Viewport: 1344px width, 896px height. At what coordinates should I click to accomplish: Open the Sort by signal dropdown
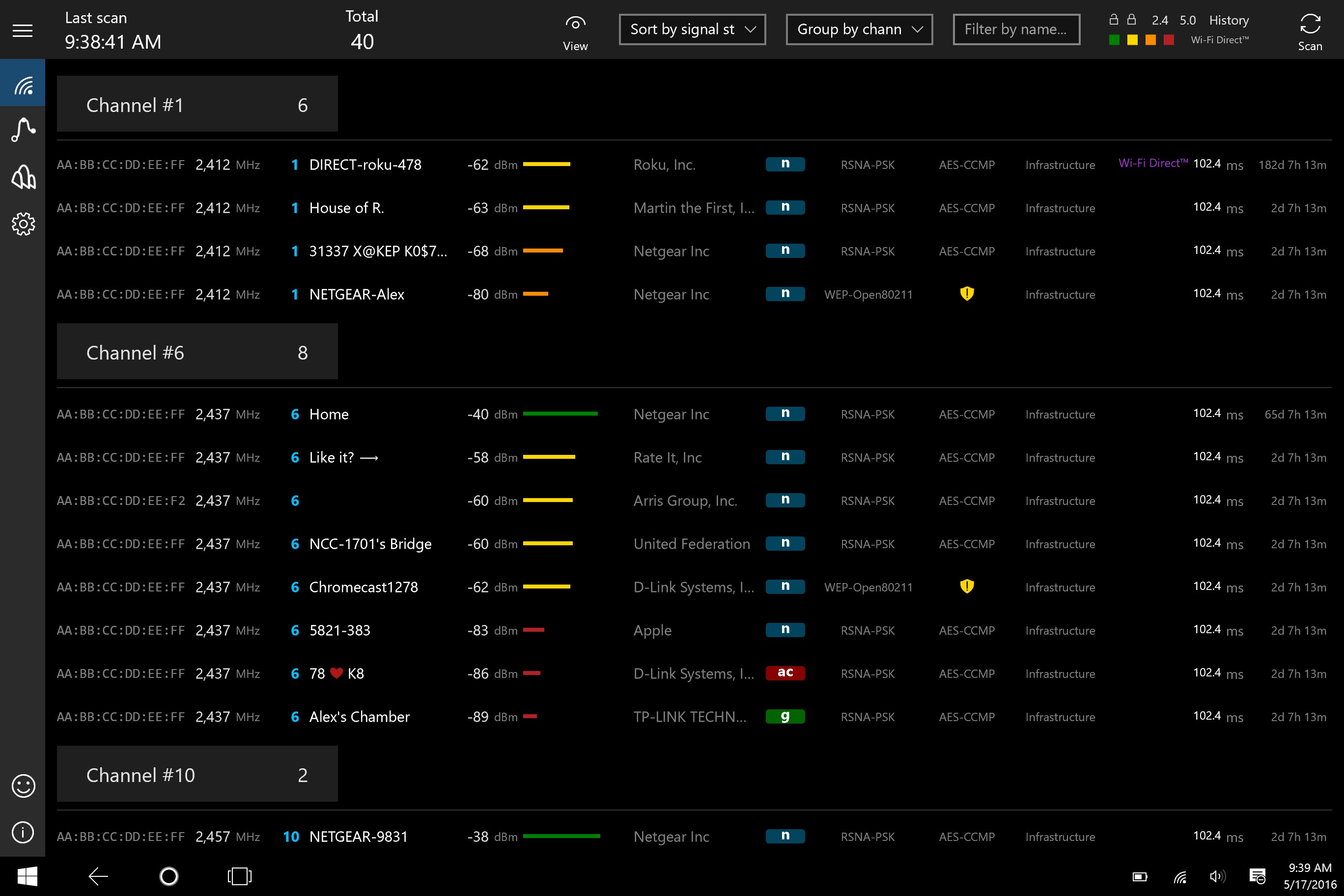[x=692, y=29]
